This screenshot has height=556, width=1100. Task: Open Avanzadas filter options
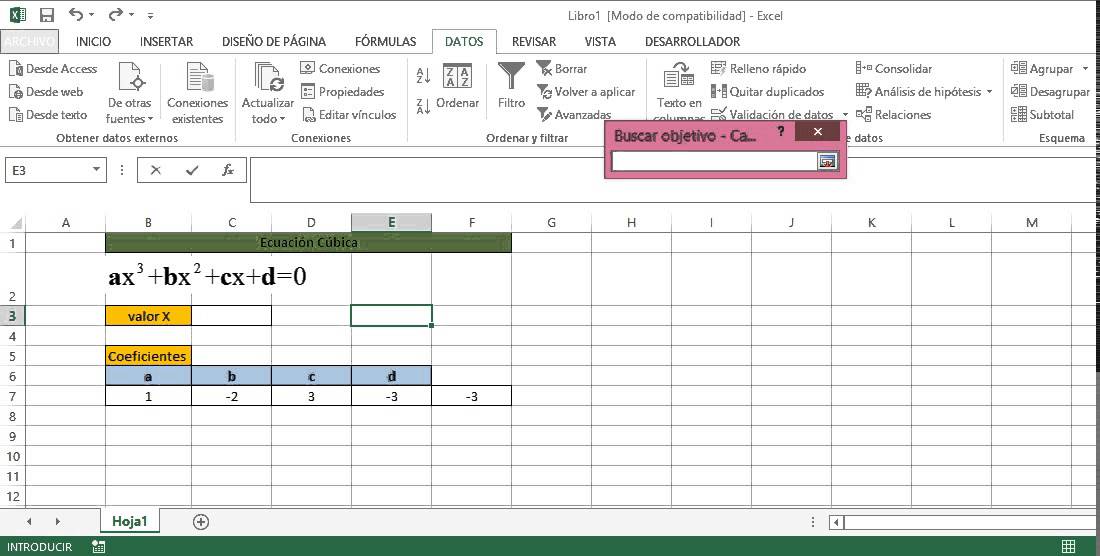(574, 115)
